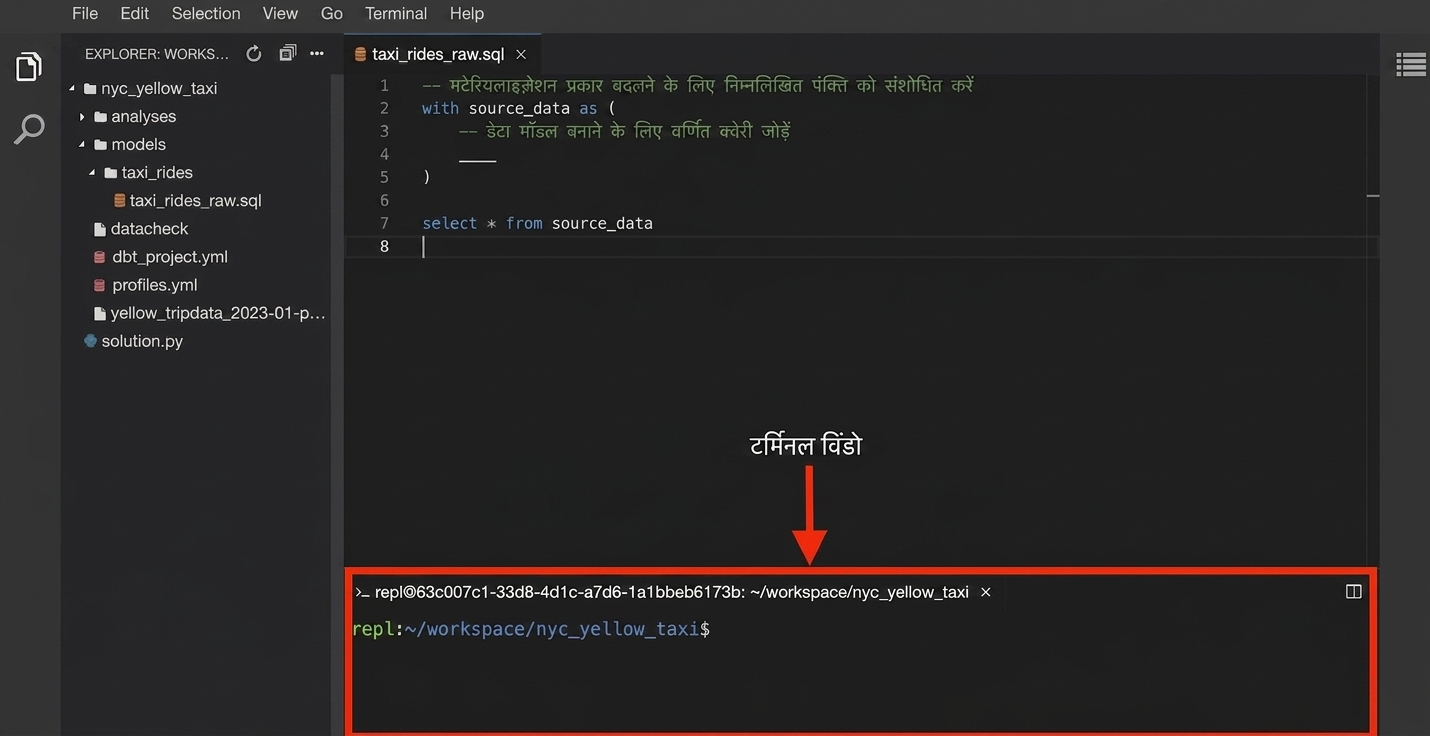Click editor line 1 comment text
Screen dimensions: 1430x736
(697, 85)
